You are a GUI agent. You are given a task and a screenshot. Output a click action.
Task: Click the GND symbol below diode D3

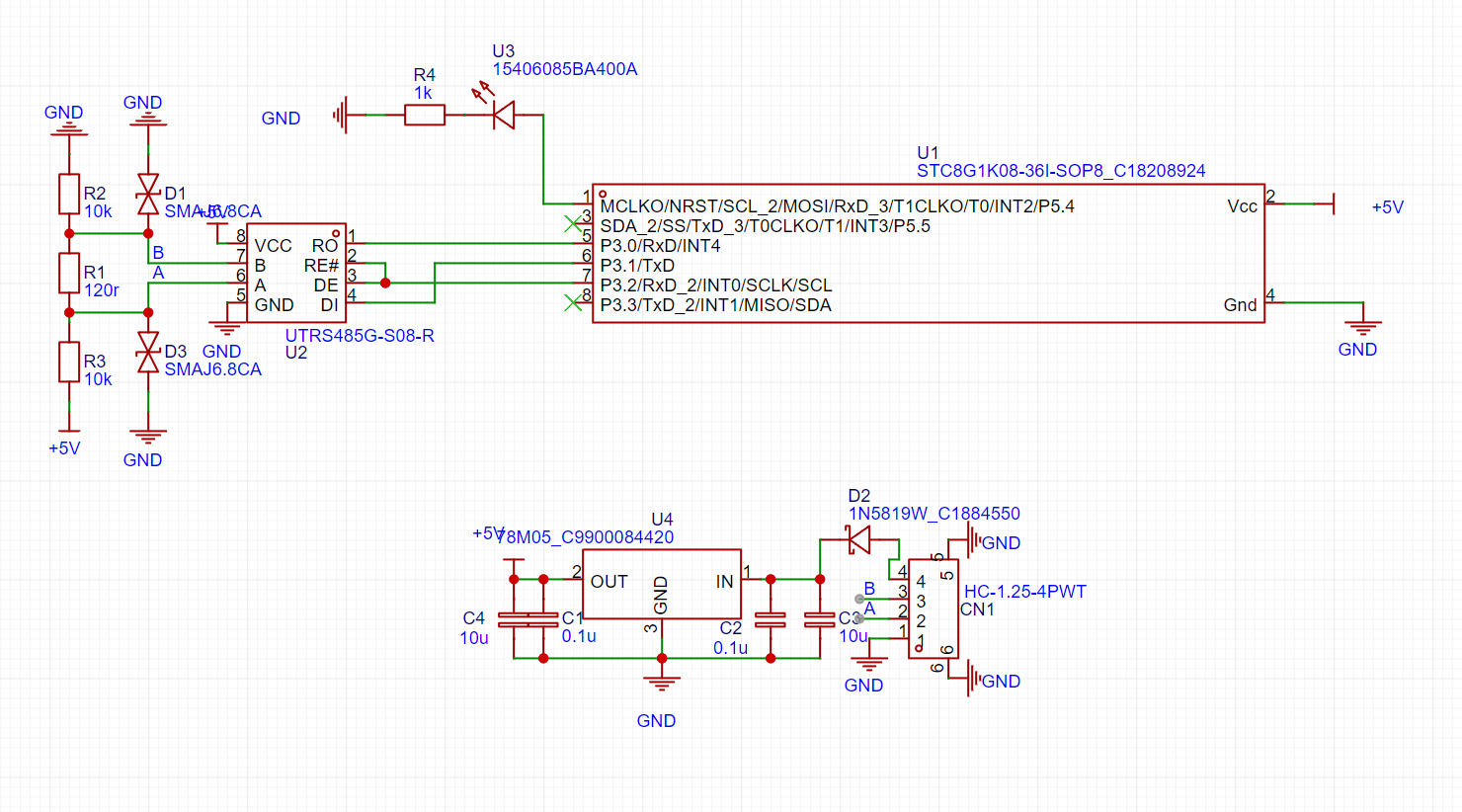point(148,437)
